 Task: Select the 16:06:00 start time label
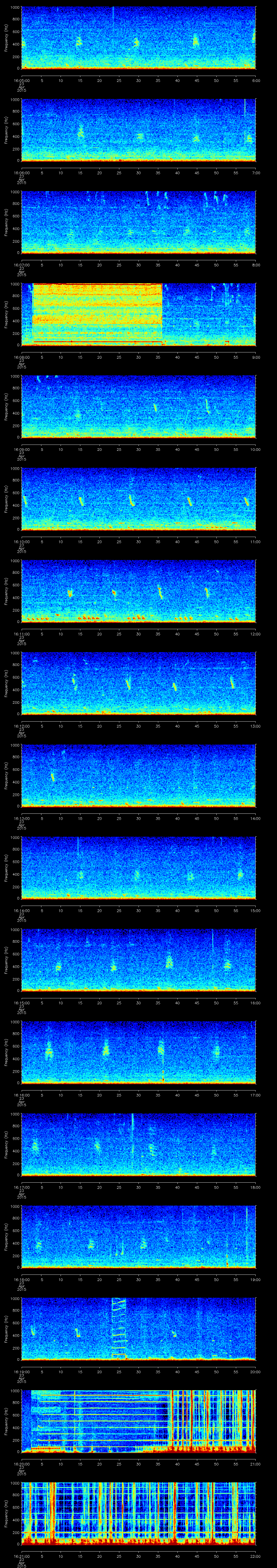[22, 173]
